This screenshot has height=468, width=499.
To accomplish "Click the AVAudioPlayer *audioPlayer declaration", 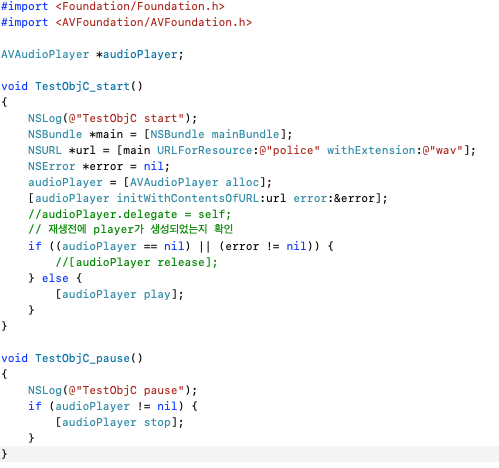I will point(92,54).
